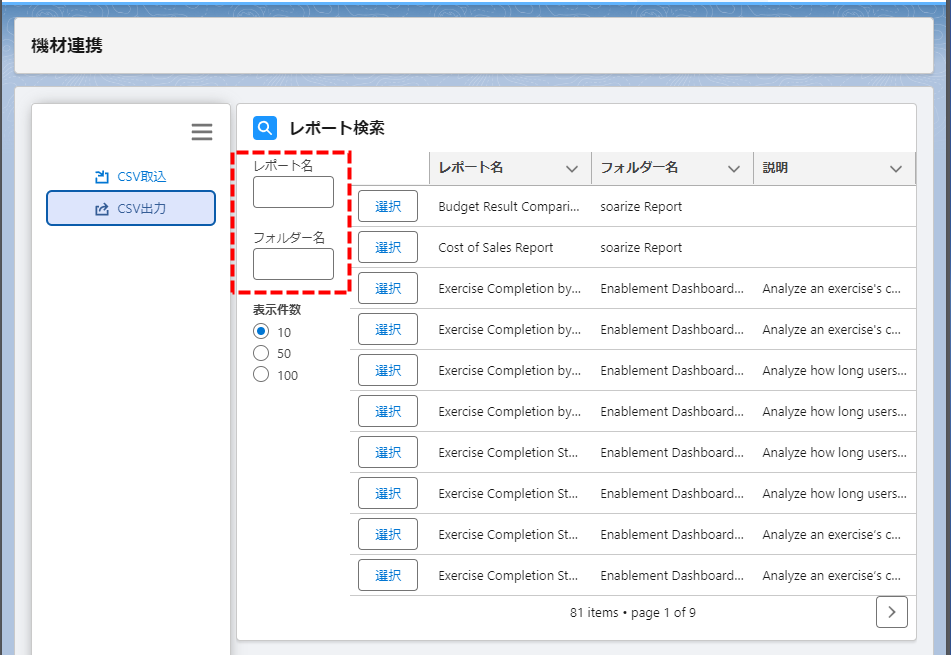This screenshot has height=655, width=951.
Task: Open the フォルダー名 column dropdown
Action: click(x=734, y=169)
